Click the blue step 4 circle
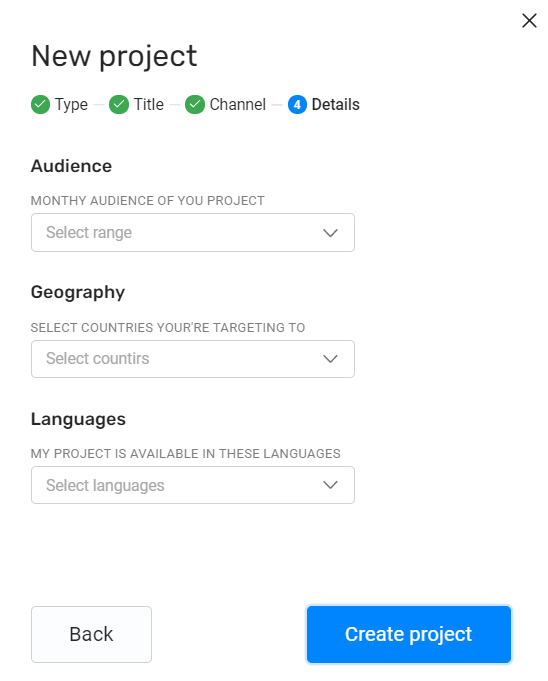The width and height of the screenshot is (548, 681). [x=297, y=105]
